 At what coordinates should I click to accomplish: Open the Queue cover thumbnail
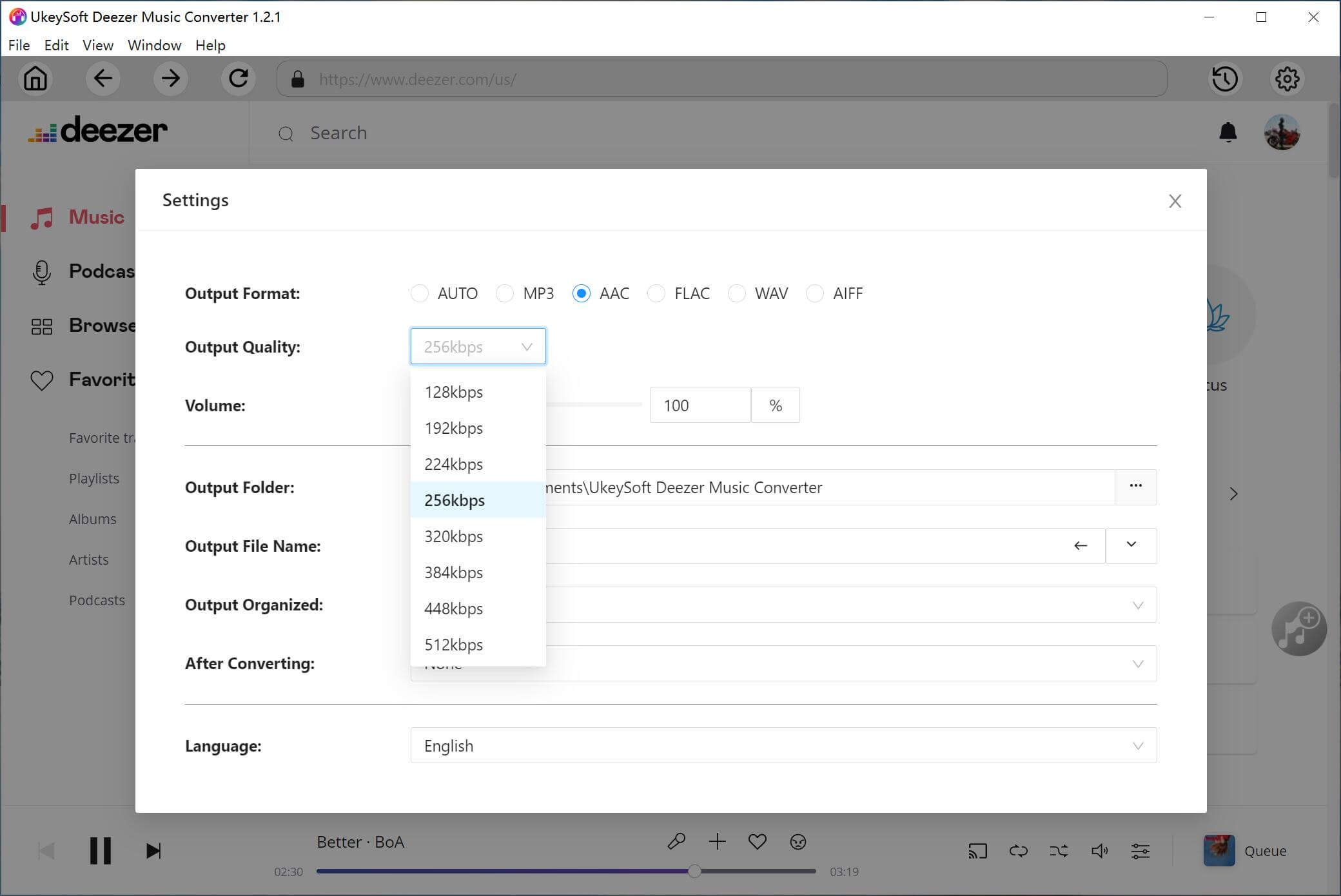point(1219,851)
